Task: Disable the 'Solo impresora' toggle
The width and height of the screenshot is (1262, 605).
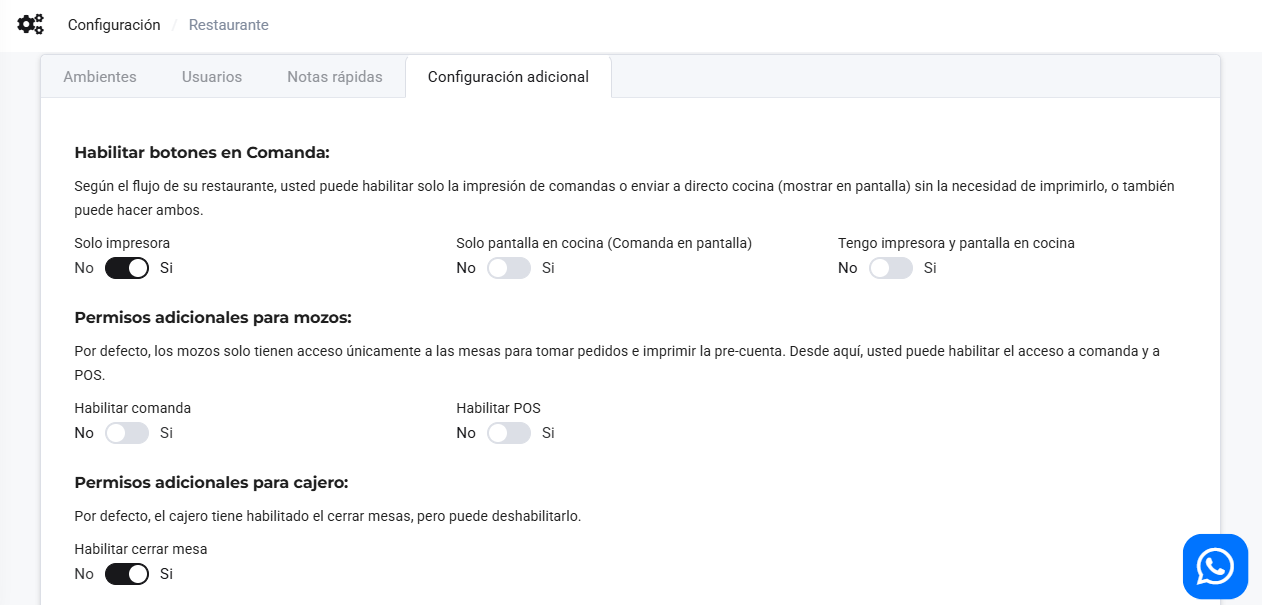Action: pyautogui.click(x=127, y=268)
